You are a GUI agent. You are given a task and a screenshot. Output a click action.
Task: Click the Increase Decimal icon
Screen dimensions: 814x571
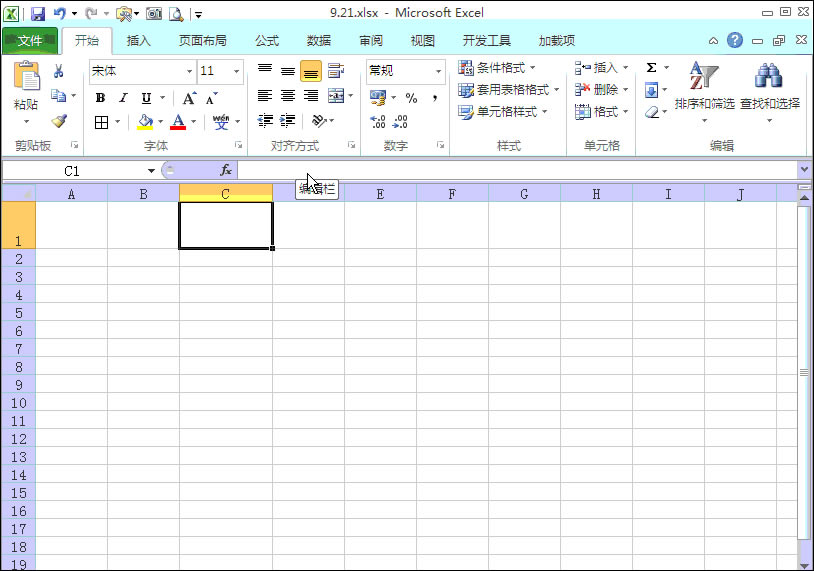[x=377, y=121]
